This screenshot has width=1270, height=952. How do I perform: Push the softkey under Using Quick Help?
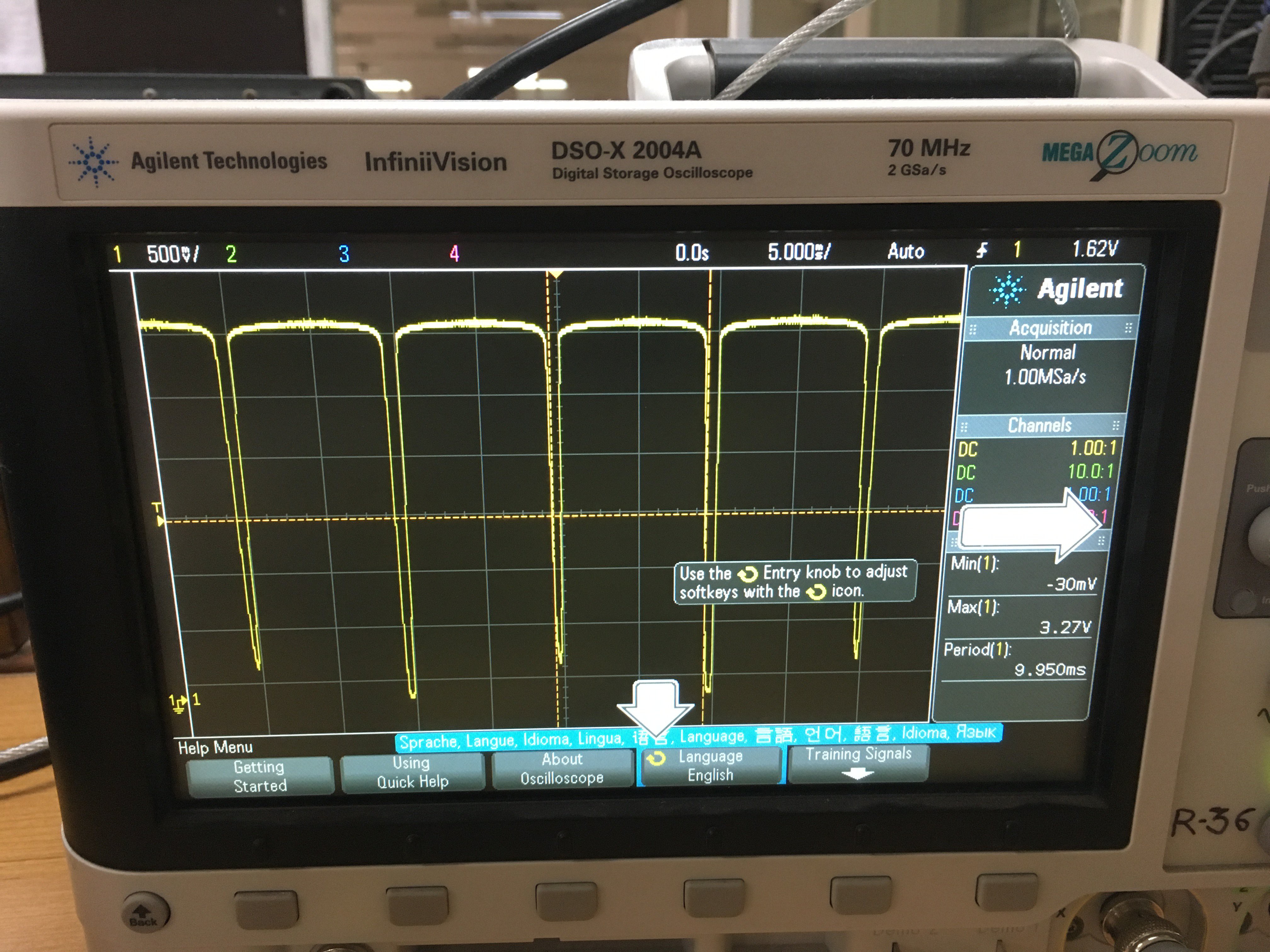click(x=417, y=905)
